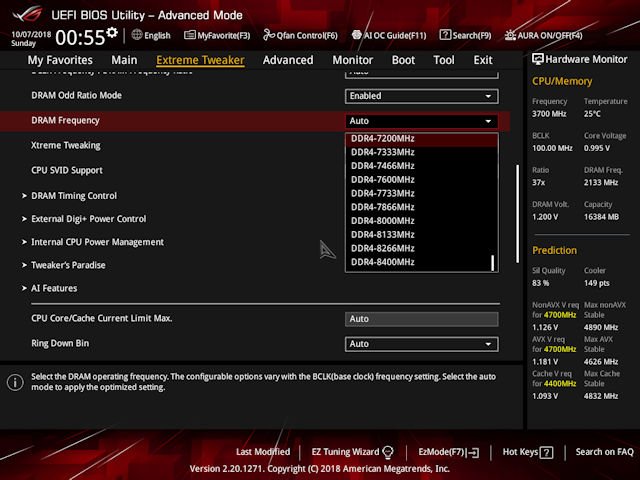Click the EZ Tuning Wizard lightbulb icon

click(388, 452)
